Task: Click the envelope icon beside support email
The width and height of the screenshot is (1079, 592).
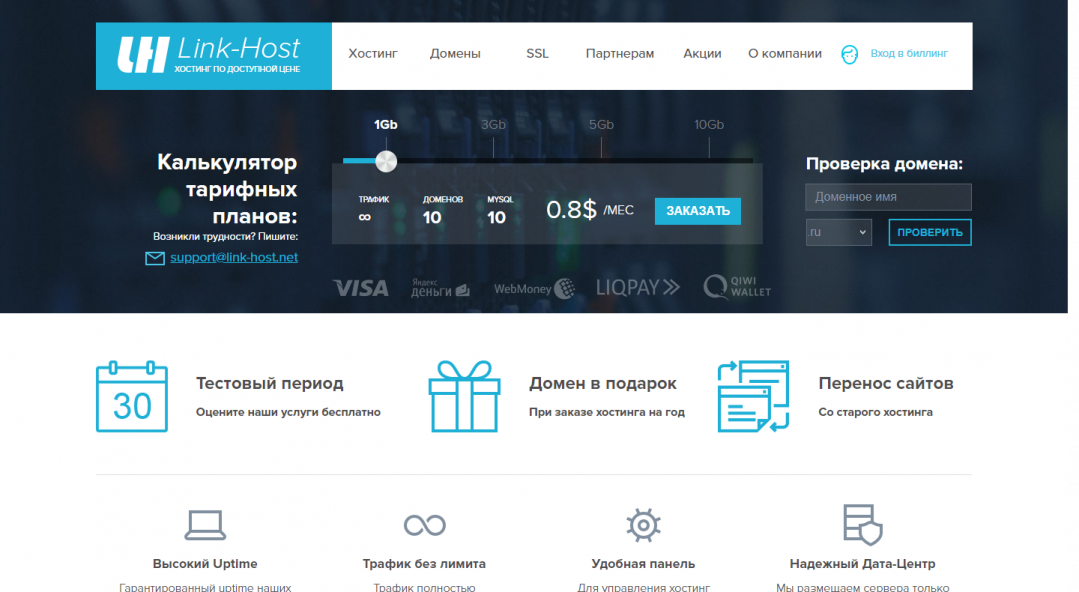Action: pyautogui.click(x=155, y=258)
